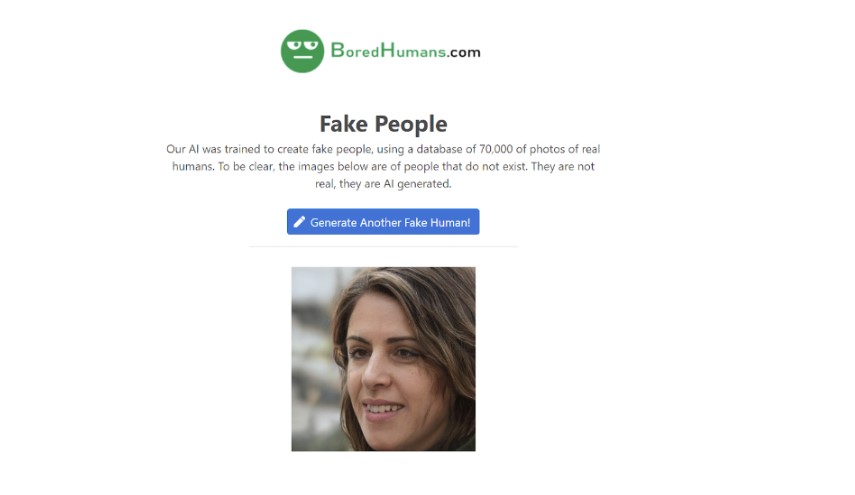Click the pencil icon on the blue button
This screenshot has width=855, height=495.
(299, 222)
